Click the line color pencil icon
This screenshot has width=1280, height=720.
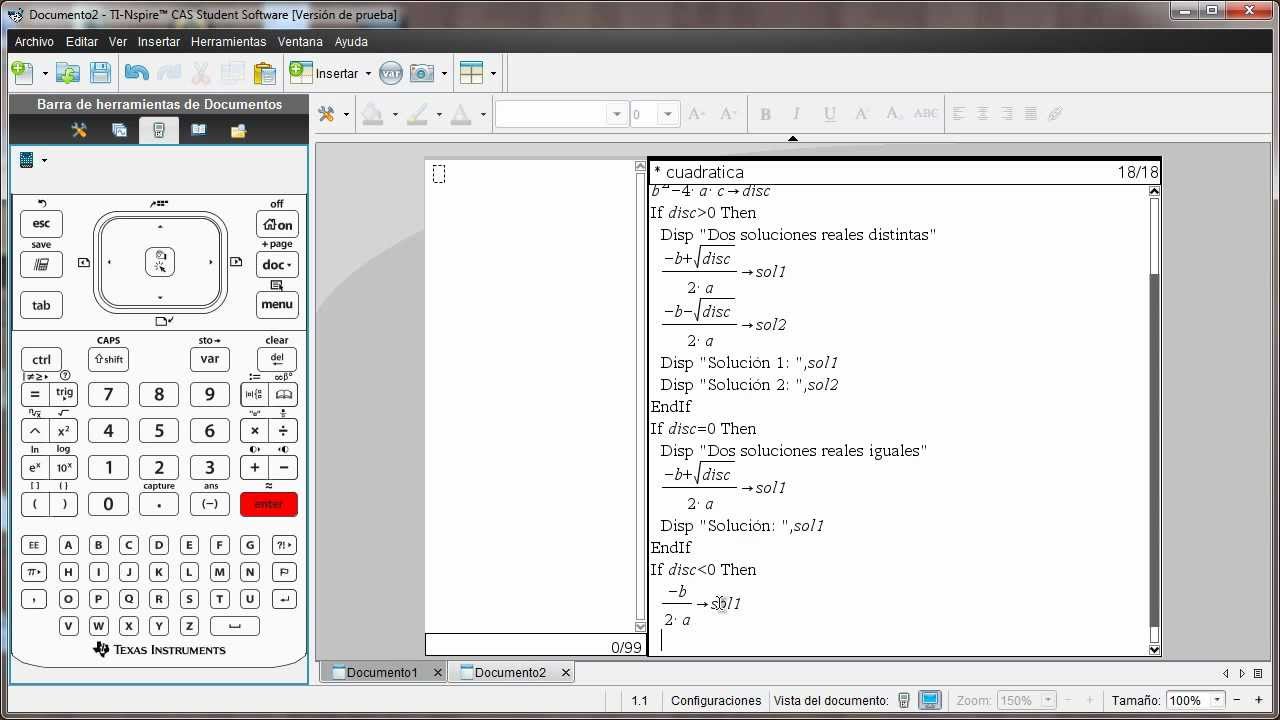(417, 114)
